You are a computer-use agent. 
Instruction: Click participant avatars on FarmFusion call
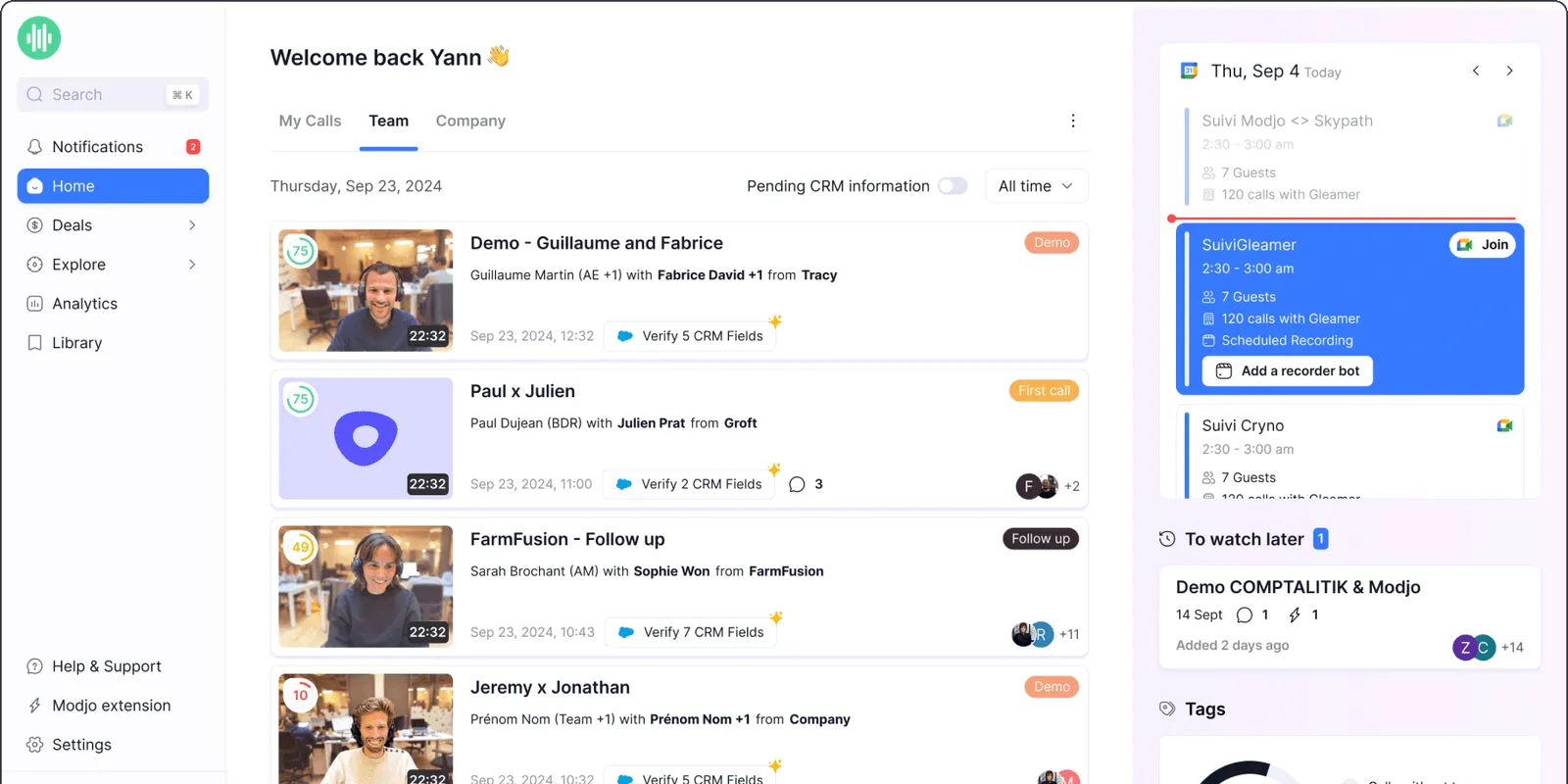tap(1033, 634)
